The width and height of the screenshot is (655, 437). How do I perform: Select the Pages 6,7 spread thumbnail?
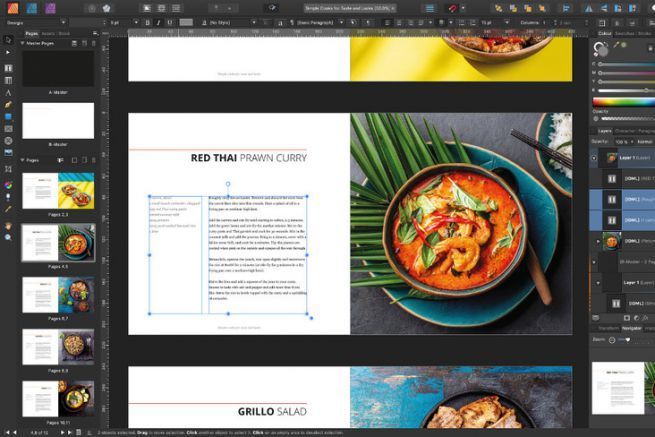[58, 295]
